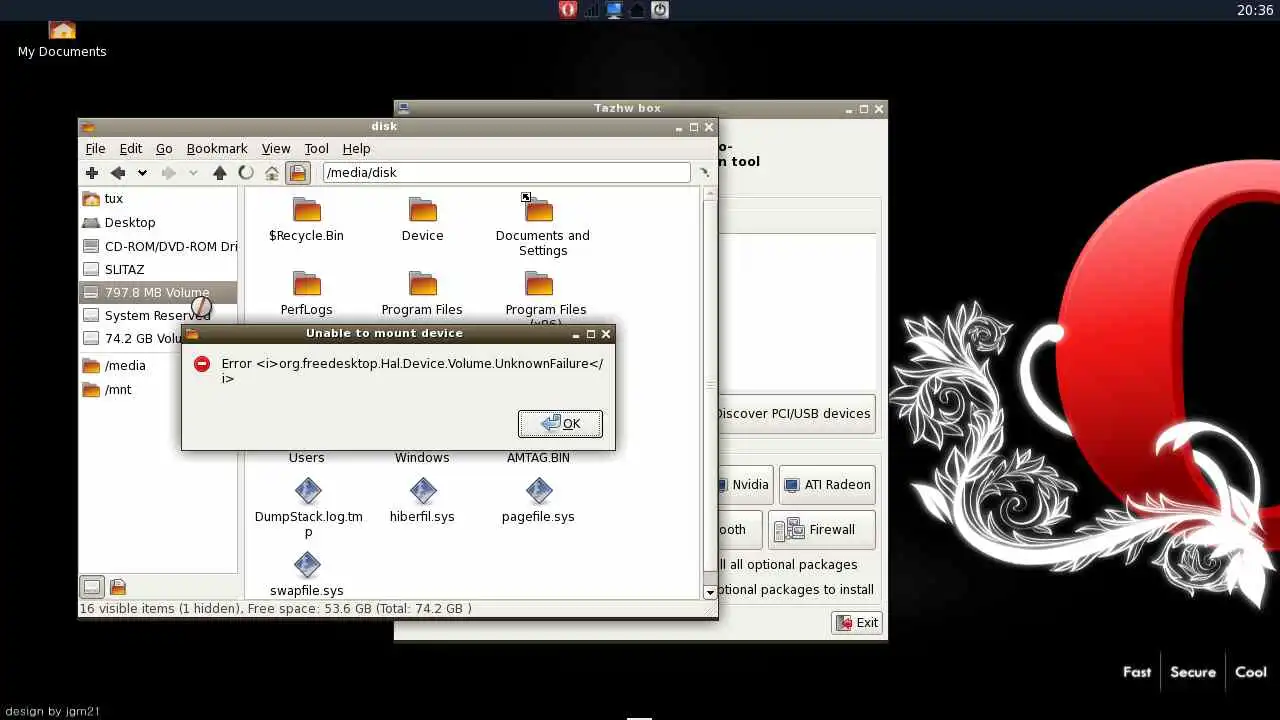Select Documents and Settings folder shortcut
The width and height of the screenshot is (1280, 720).
pos(538,208)
